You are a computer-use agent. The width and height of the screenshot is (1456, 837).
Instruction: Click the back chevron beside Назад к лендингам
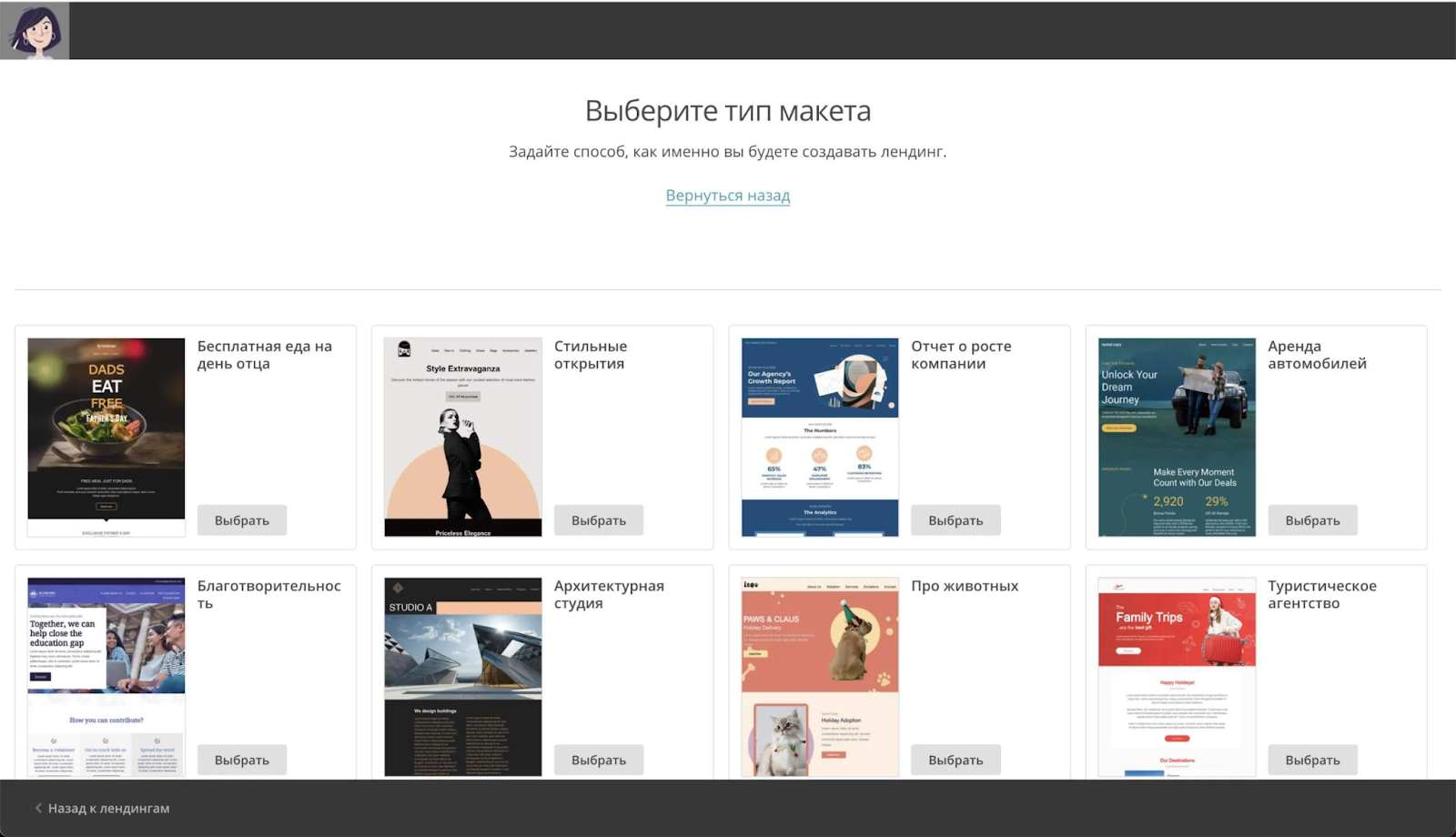(38, 808)
